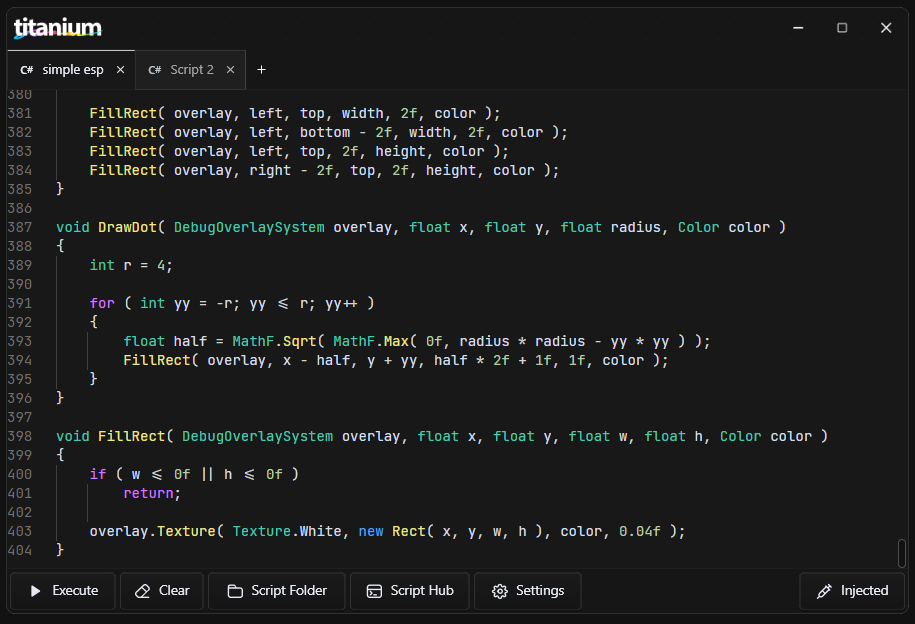Viewport: 915px width, 624px height.
Task: Run the script with Execute button
Action: click(x=63, y=591)
